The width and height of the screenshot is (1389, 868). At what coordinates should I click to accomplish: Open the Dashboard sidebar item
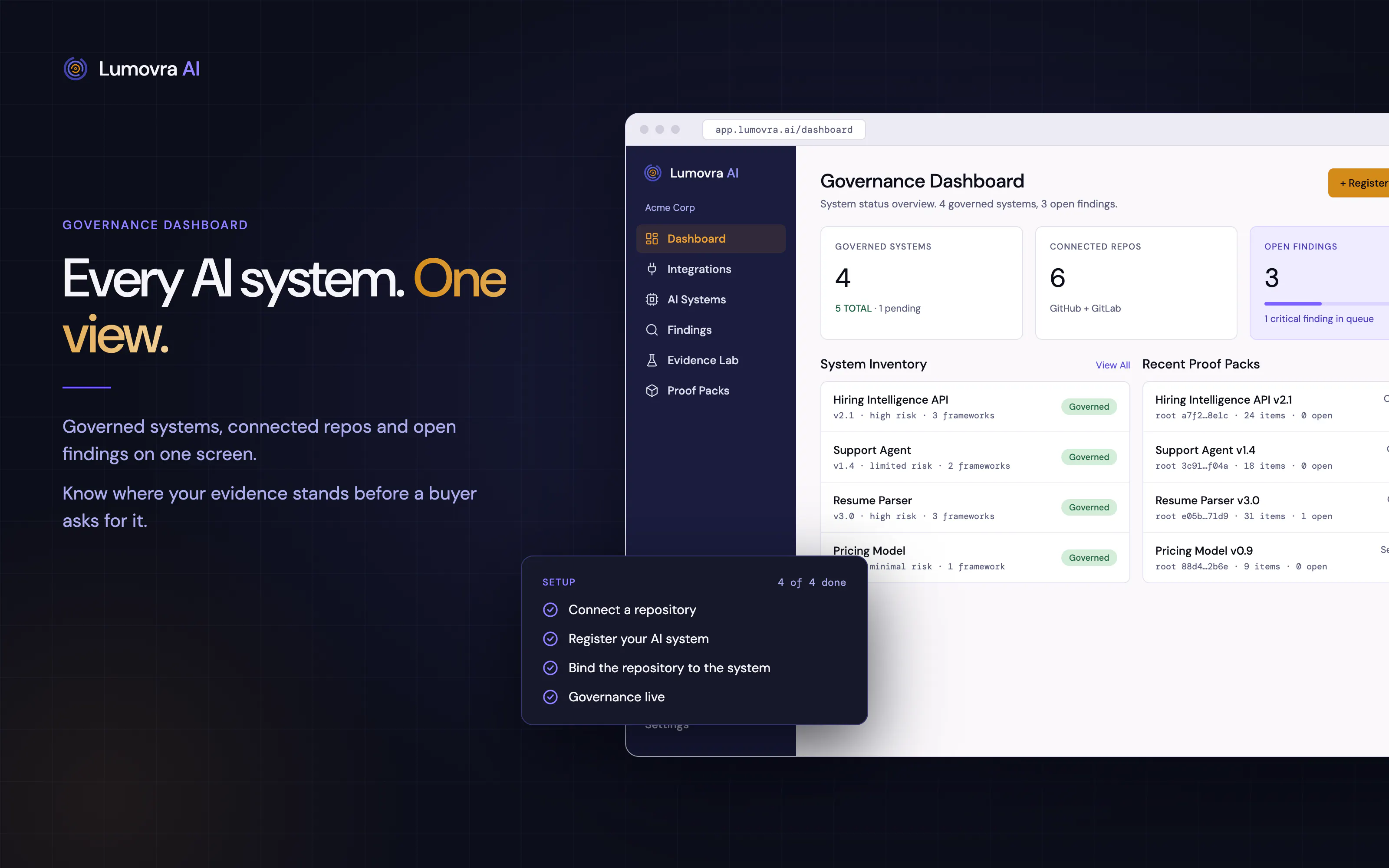(x=711, y=239)
